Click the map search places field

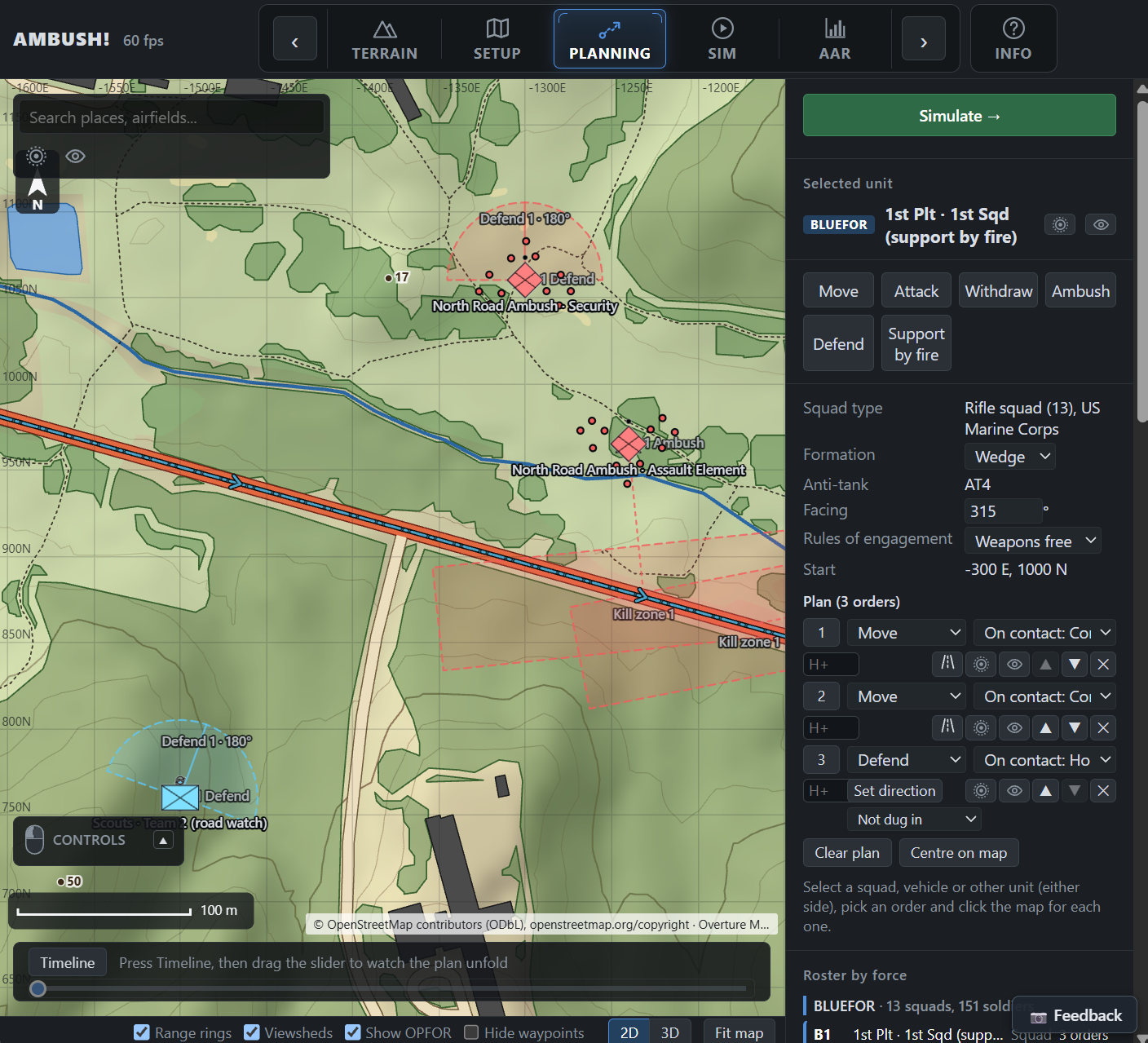tap(171, 117)
